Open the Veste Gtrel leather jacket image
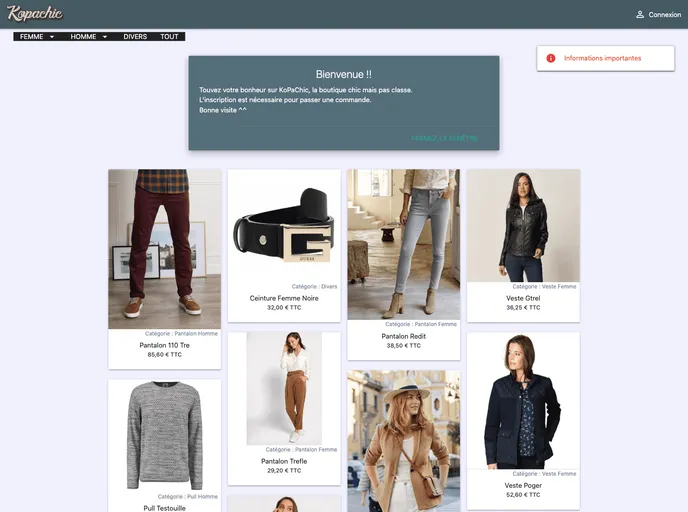The width and height of the screenshot is (688, 512). 523,226
